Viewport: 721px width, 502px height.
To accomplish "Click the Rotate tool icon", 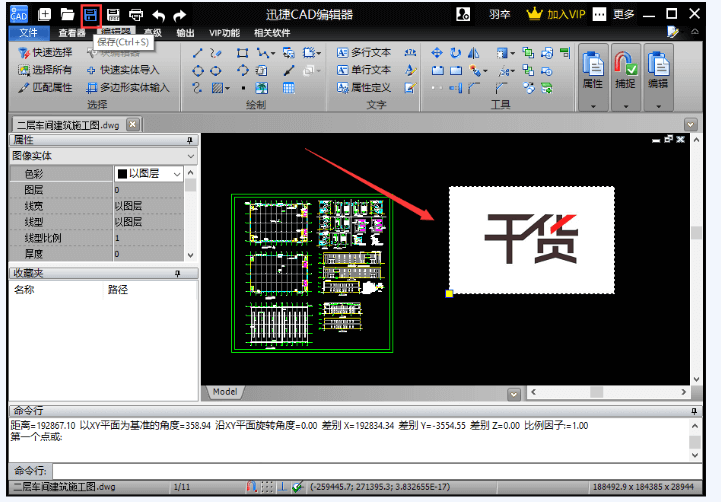I will pyautogui.click(x=455, y=53).
